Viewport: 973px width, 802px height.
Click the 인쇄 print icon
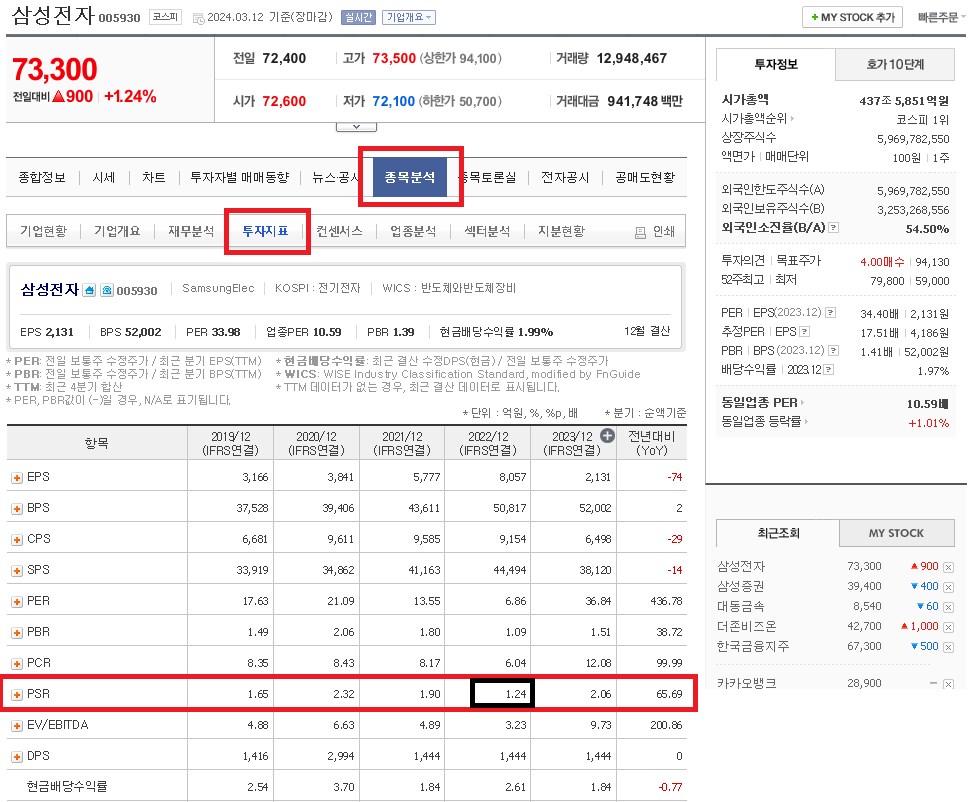[640, 233]
